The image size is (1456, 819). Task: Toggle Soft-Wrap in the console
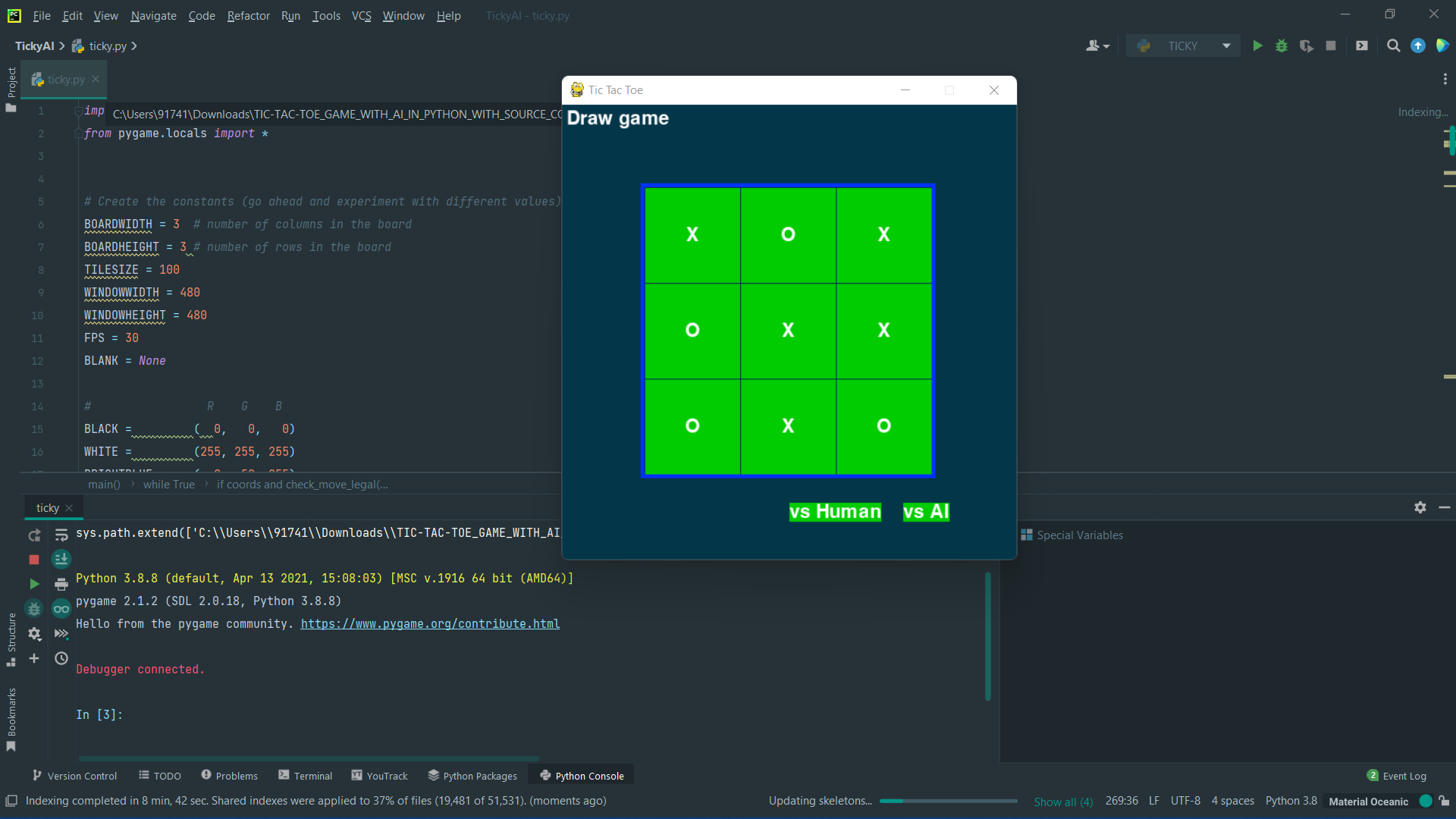61,535
